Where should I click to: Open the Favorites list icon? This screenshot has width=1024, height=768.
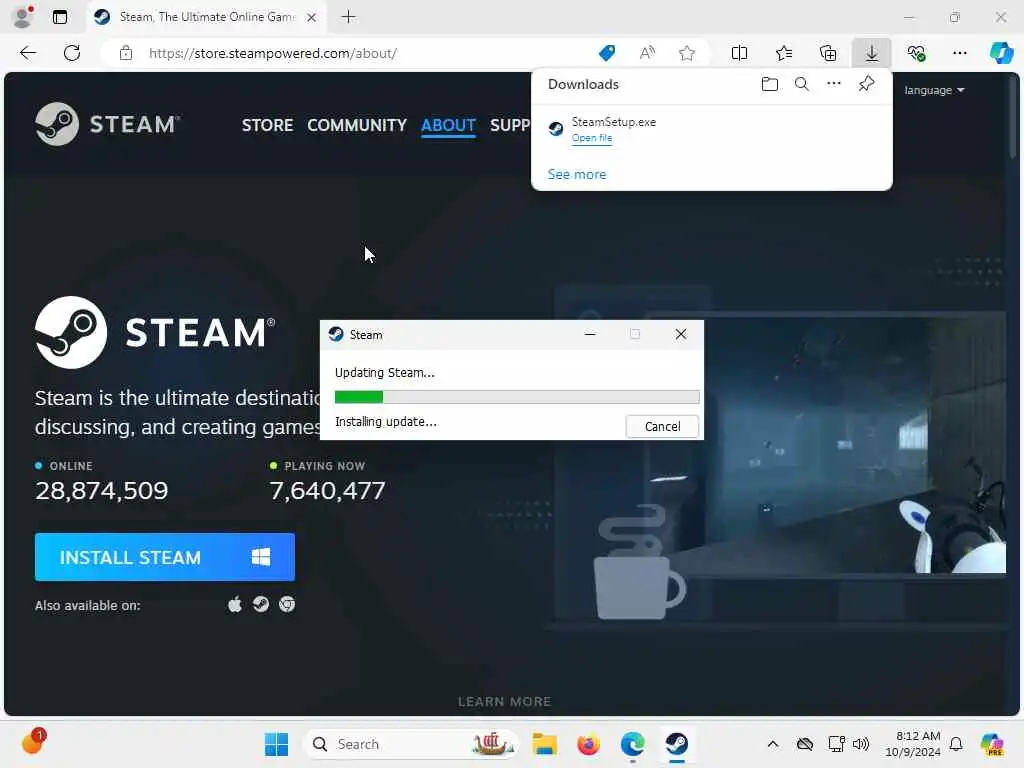(784, 53)
